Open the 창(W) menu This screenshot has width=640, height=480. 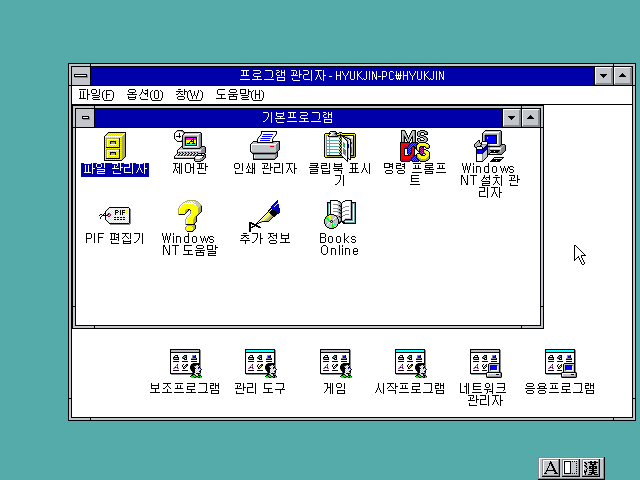tap(189, 95)
